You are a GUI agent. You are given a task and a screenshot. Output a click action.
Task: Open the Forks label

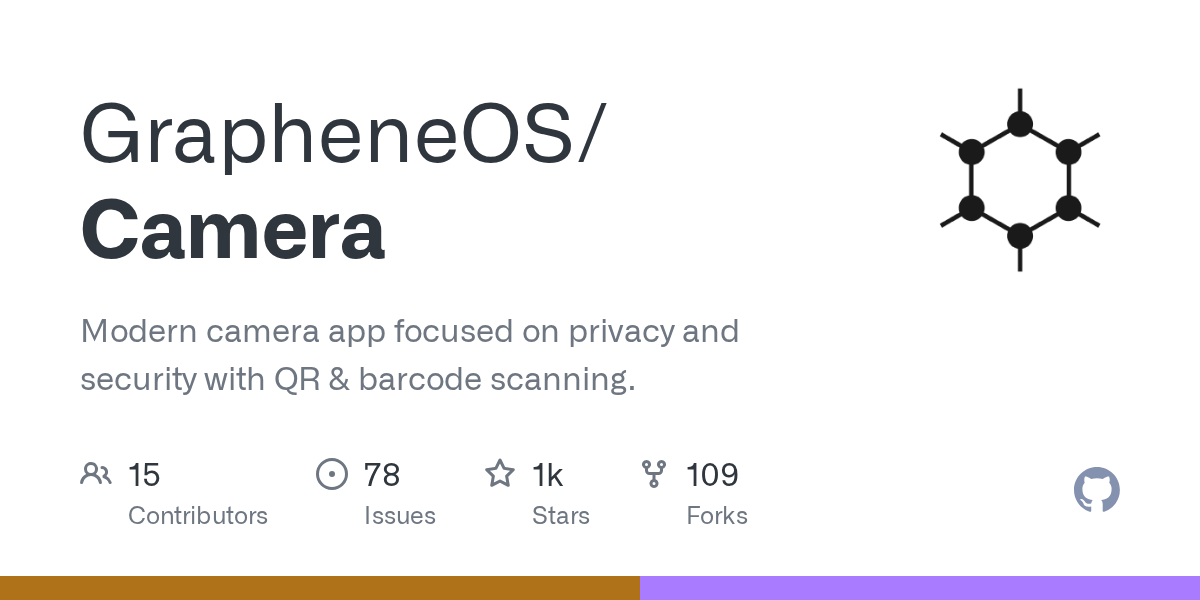(x=717, y=516)
